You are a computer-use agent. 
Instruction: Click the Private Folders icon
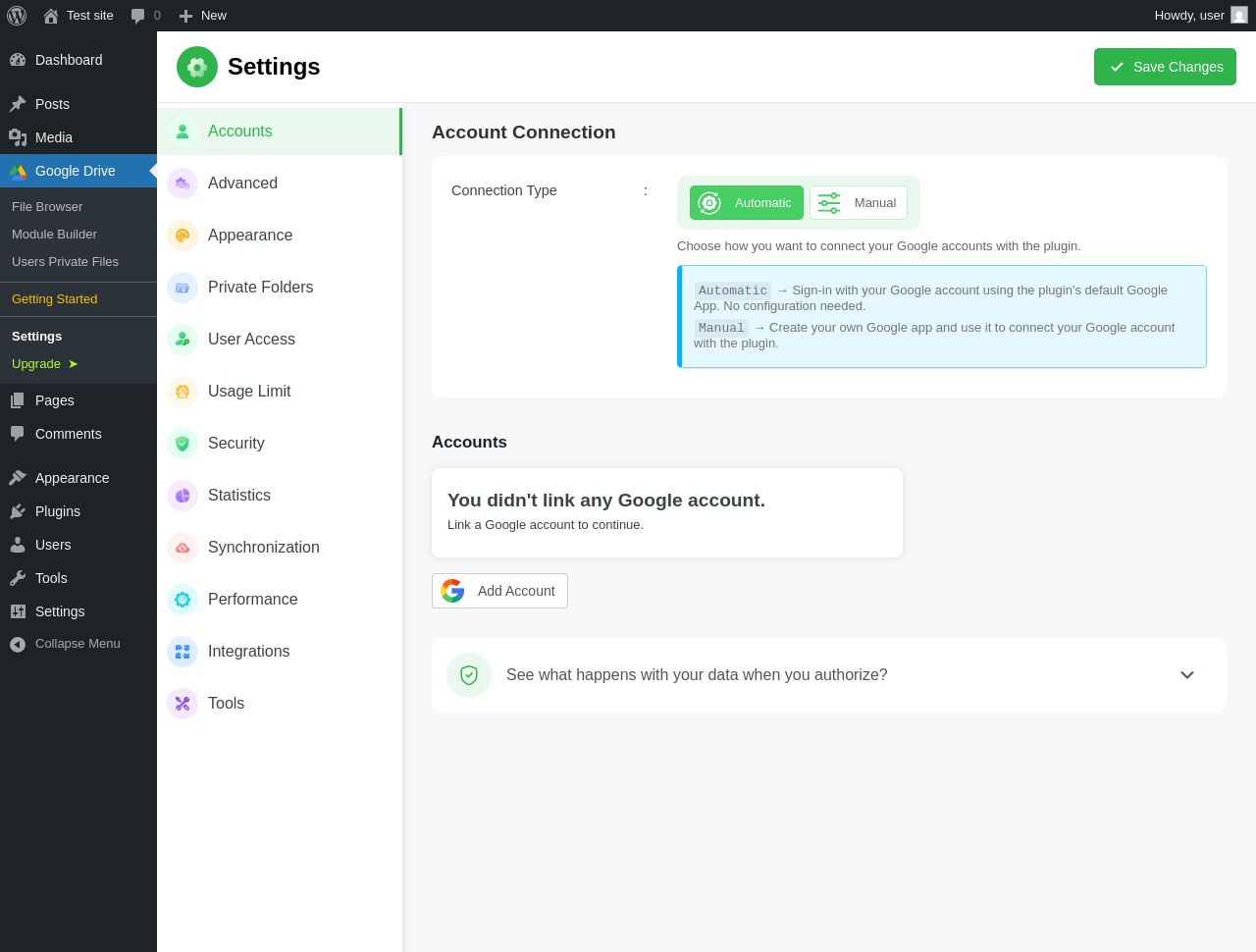click(183, 288)
